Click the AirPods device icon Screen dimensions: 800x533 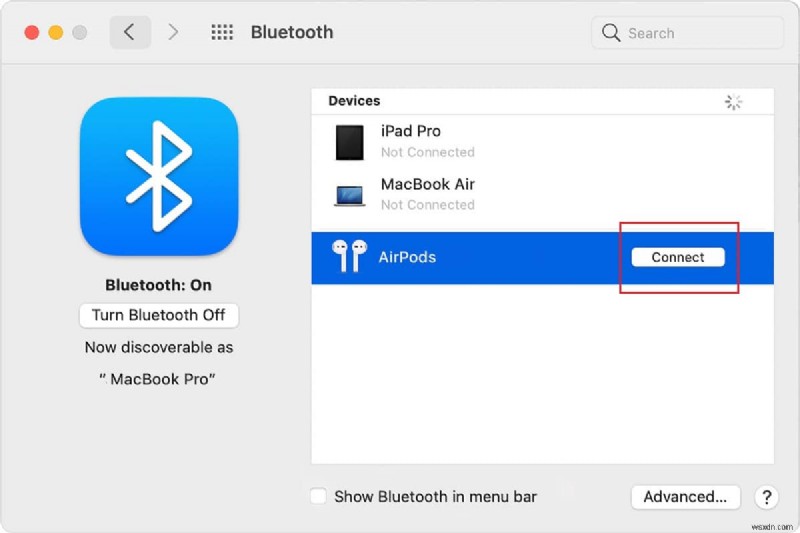[x=349, y=256]
